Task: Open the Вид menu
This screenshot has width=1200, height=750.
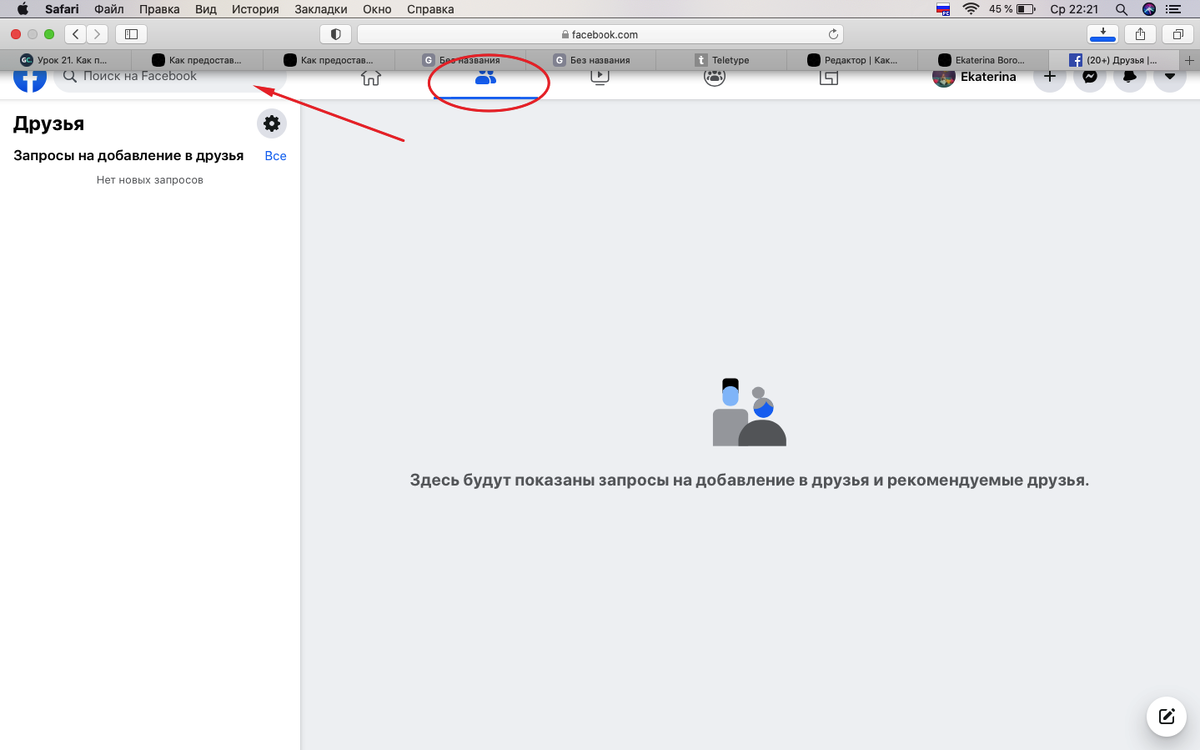Action: pyautogui.click(x=206, y=9)
